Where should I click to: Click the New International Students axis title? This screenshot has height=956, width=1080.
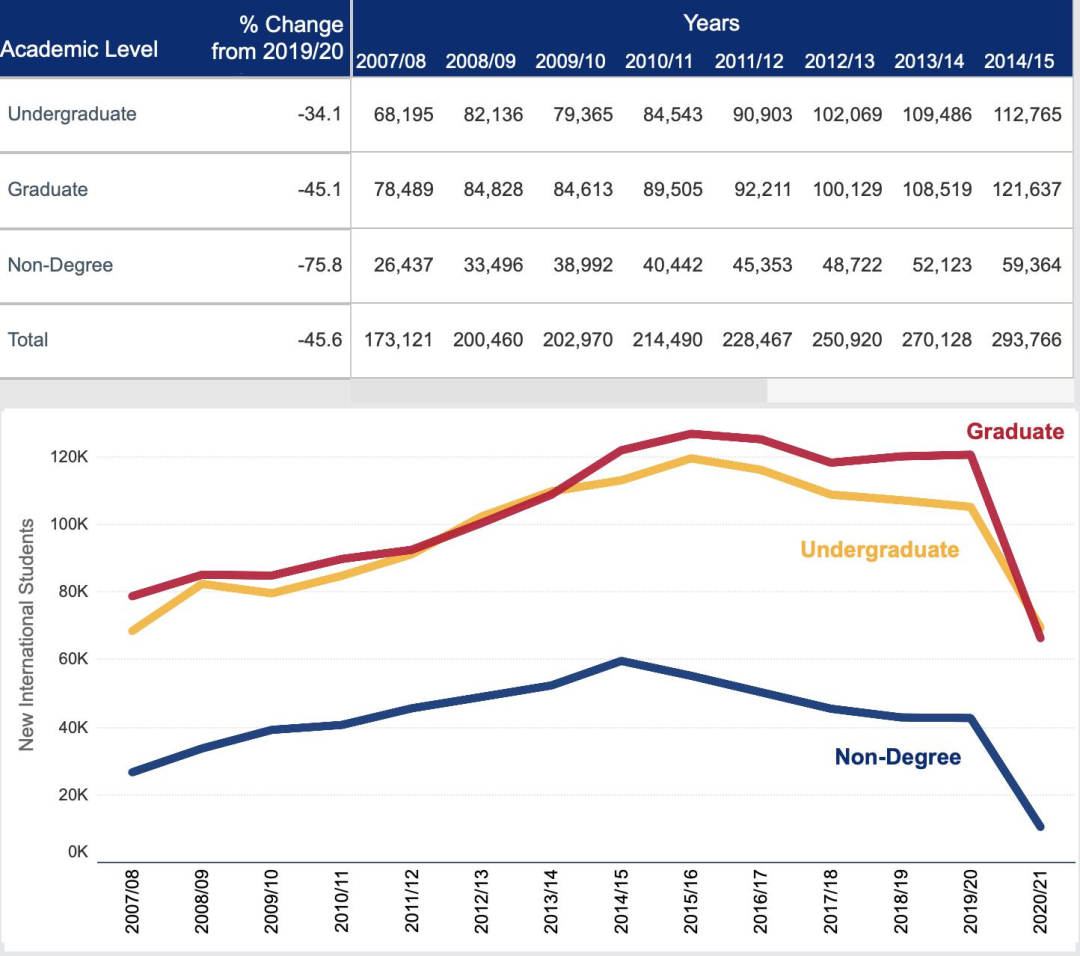point(26,634)
